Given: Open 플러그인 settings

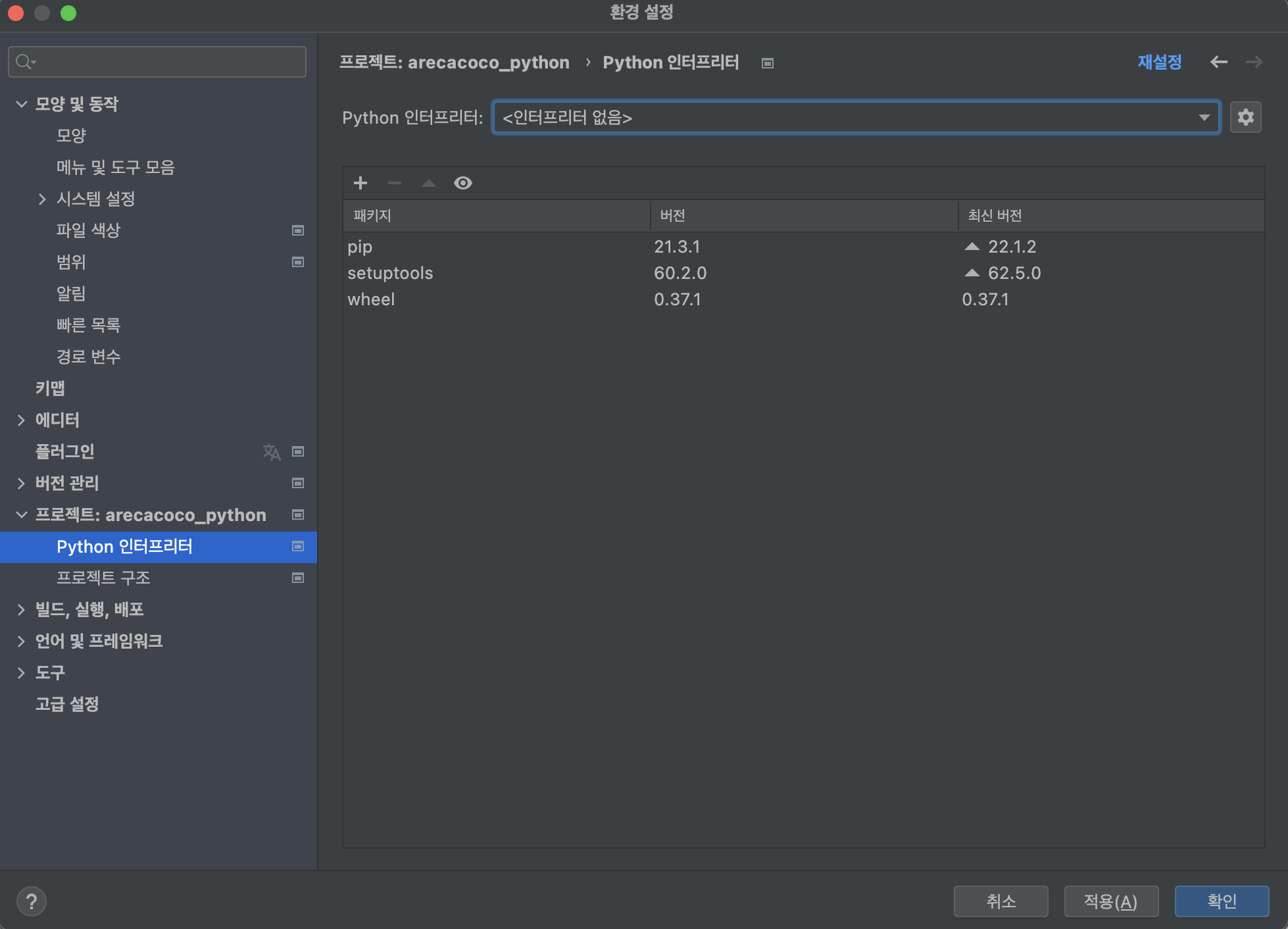Looking at the screenshot, I should point(64,451).
